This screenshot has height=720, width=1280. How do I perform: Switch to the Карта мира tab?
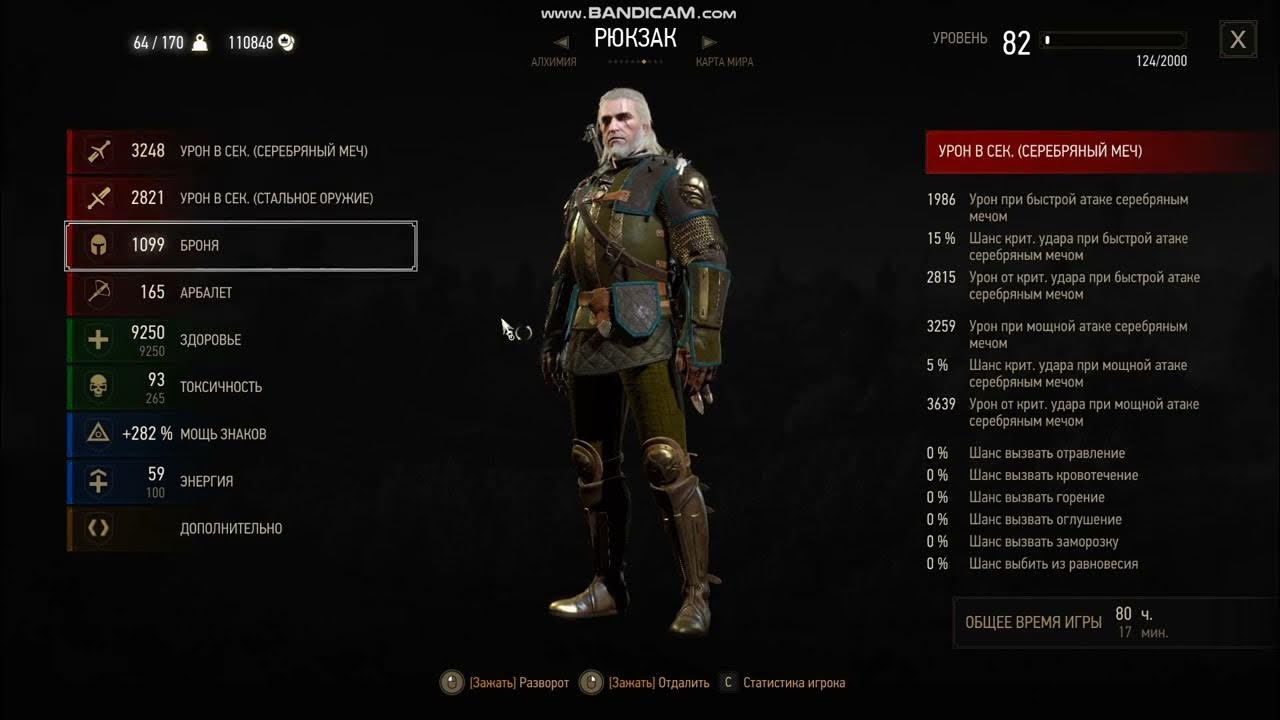pyautogui.click(x=725, y=62)
